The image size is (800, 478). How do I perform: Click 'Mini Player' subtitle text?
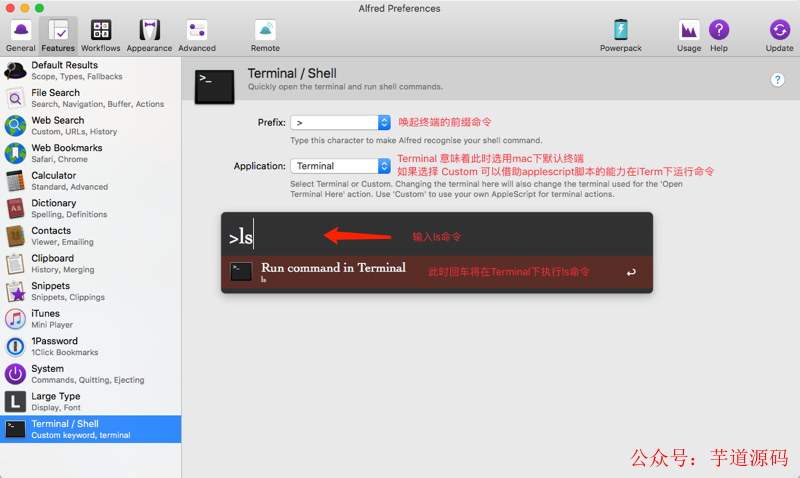(x=52, y=324)
